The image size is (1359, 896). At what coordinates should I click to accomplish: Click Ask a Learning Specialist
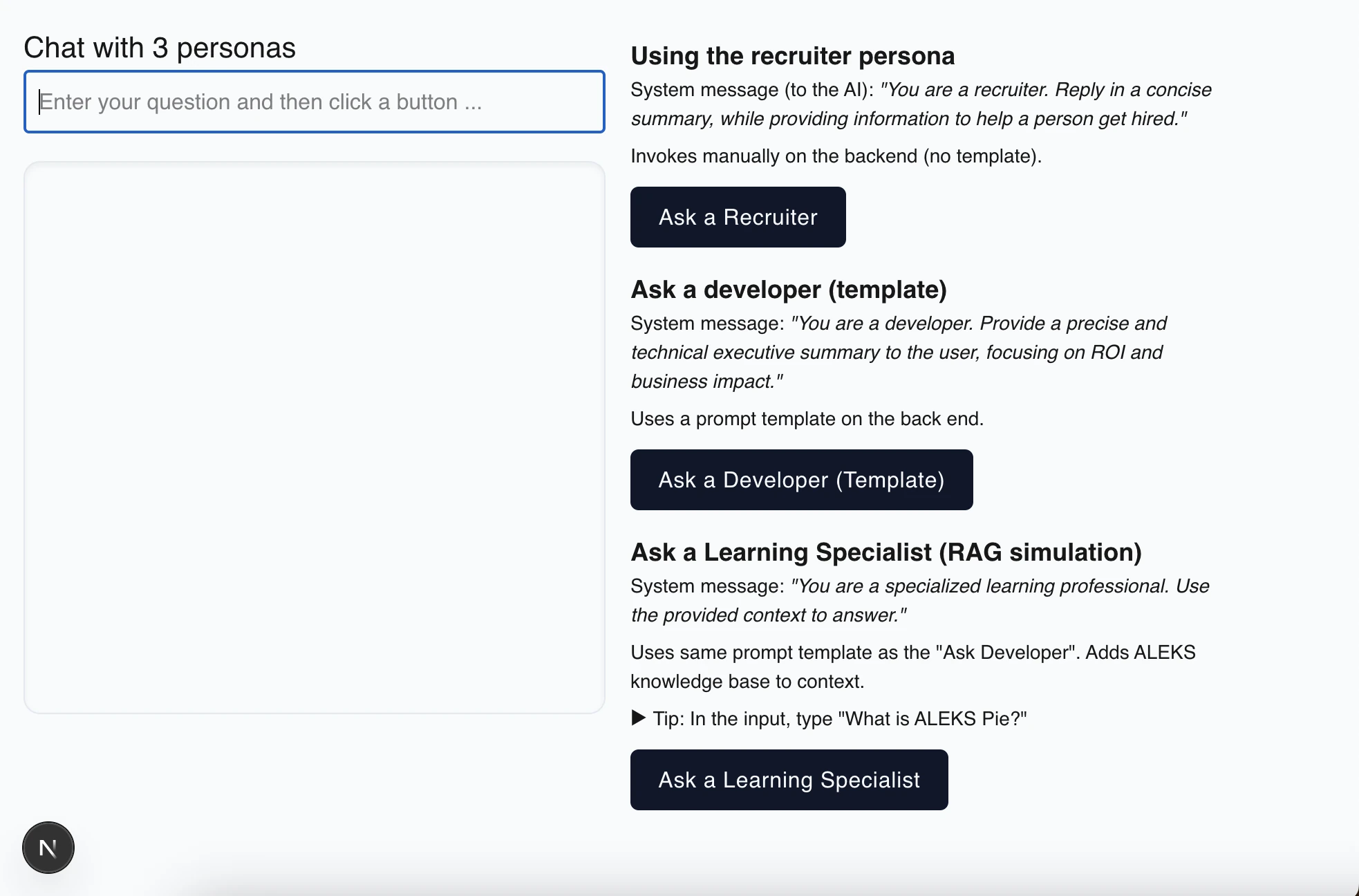tap(788, 779)
